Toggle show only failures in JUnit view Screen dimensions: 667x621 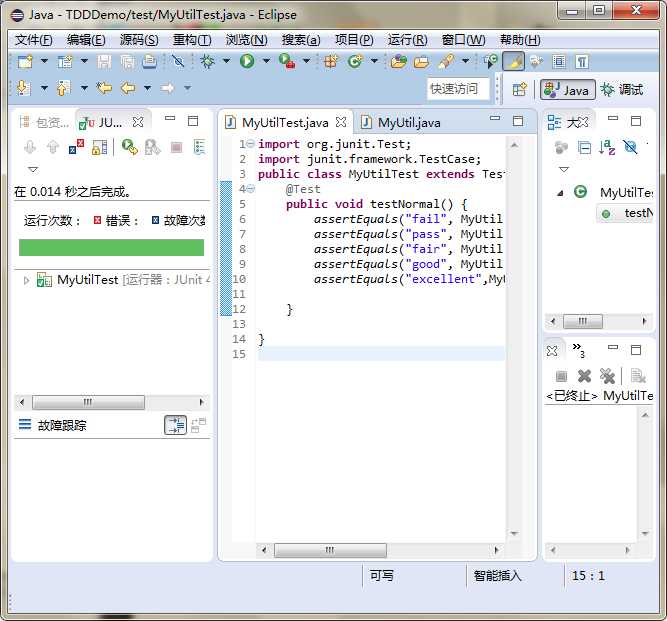pos(77,147)
